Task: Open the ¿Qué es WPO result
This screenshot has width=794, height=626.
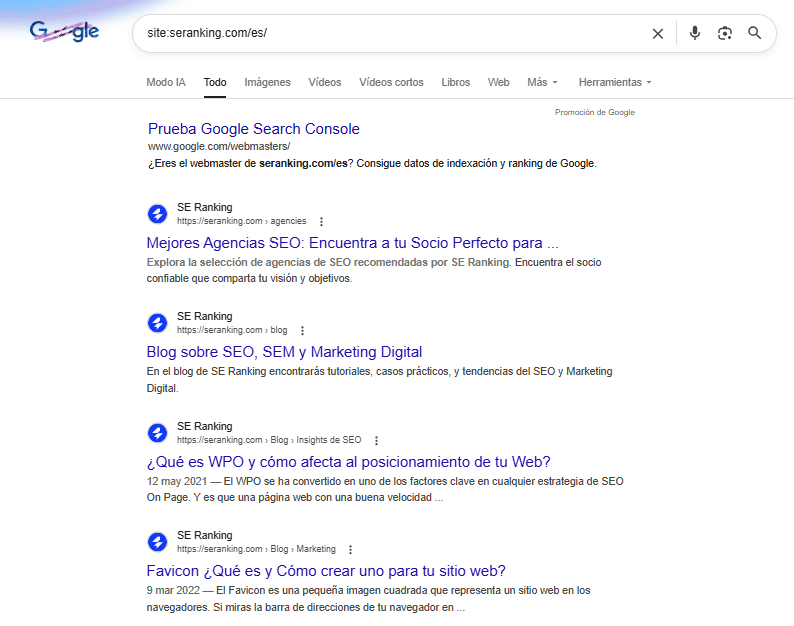Action: click(348, 461)
